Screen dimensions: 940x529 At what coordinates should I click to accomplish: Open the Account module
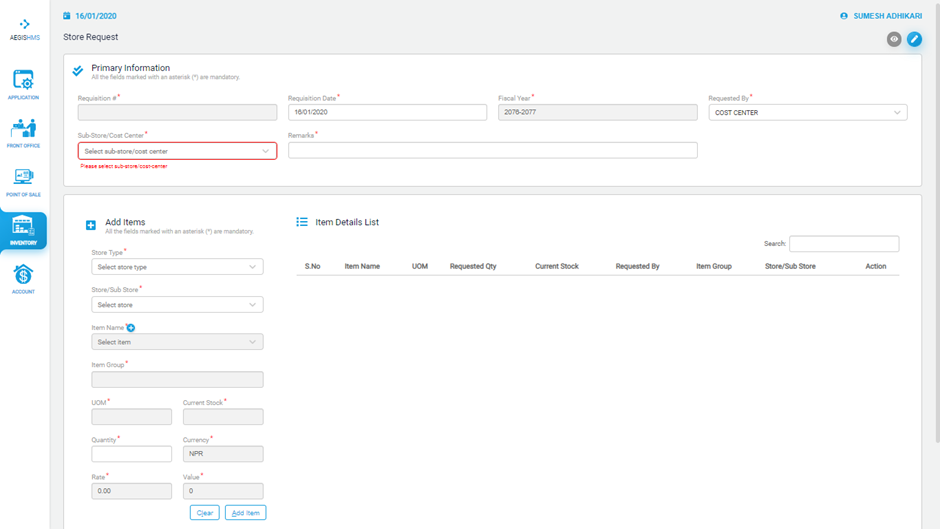pos(23,279)
